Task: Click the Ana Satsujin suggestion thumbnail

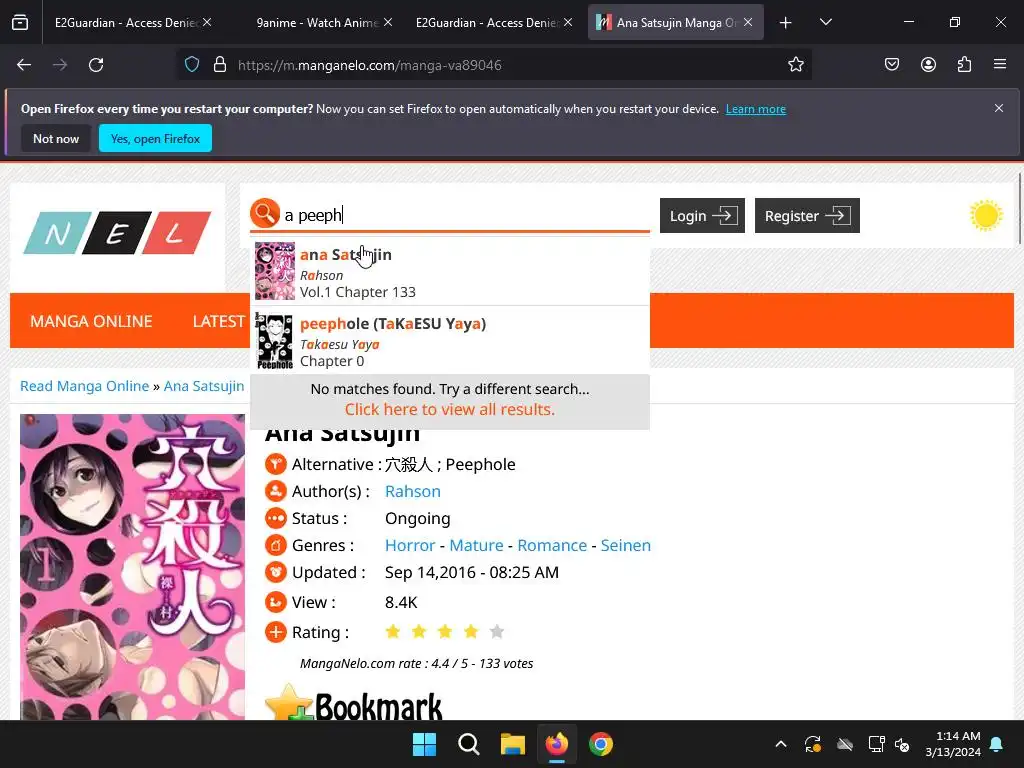Action: coord(274,271)
